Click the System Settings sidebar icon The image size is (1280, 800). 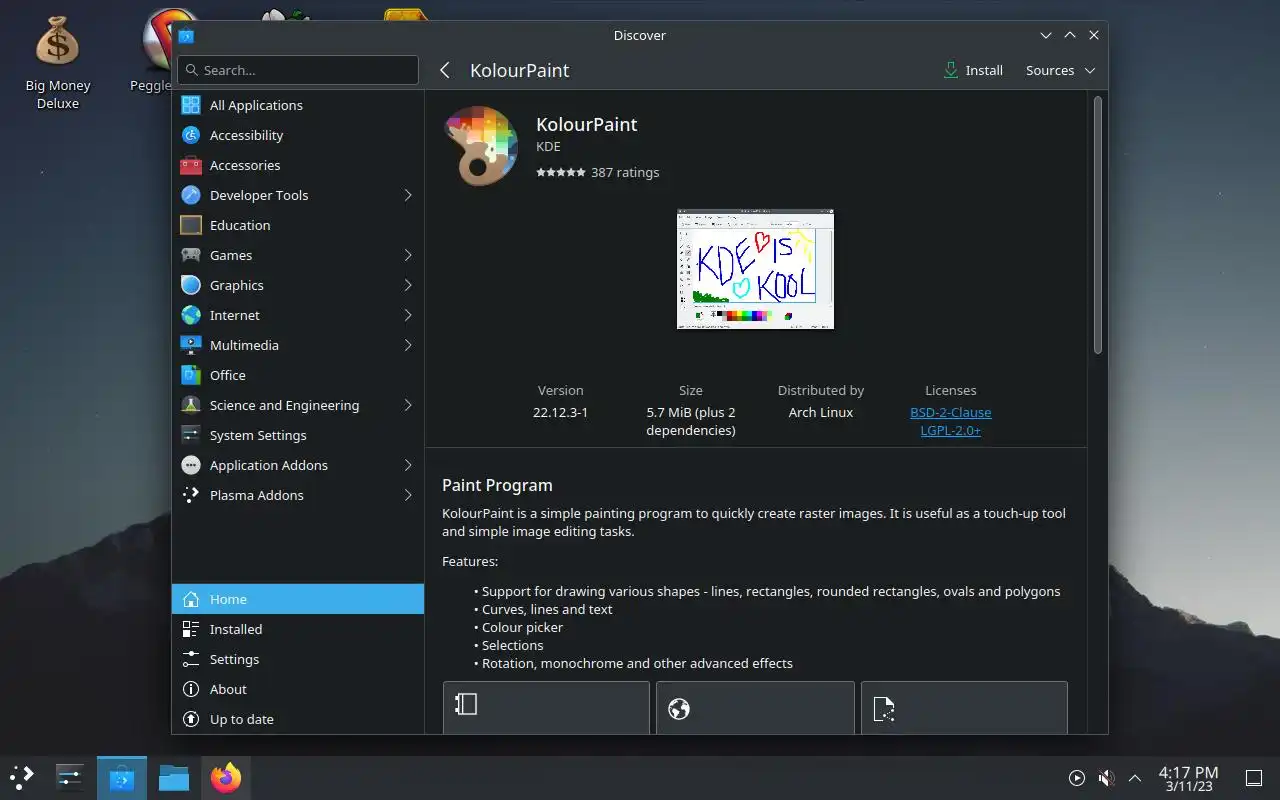coord(191,435)
